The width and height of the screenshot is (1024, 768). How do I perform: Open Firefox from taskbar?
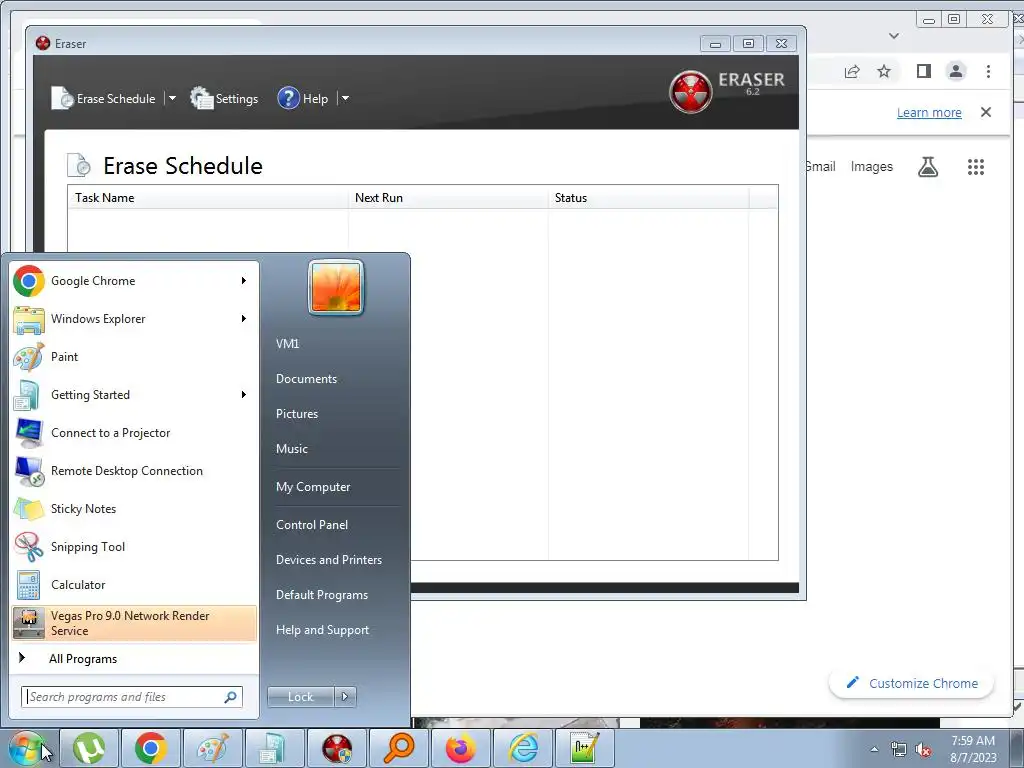click(x=461, y=748)
